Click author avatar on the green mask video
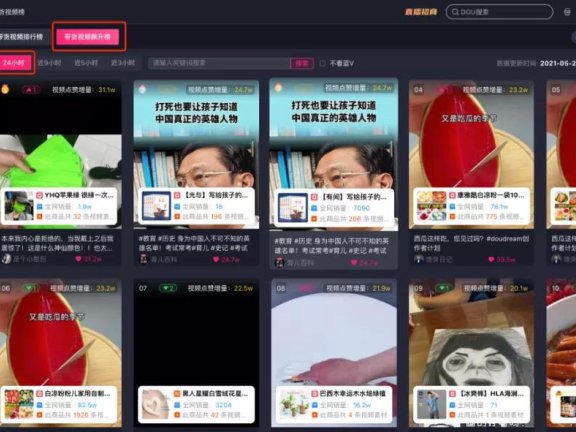 point(6,259)
